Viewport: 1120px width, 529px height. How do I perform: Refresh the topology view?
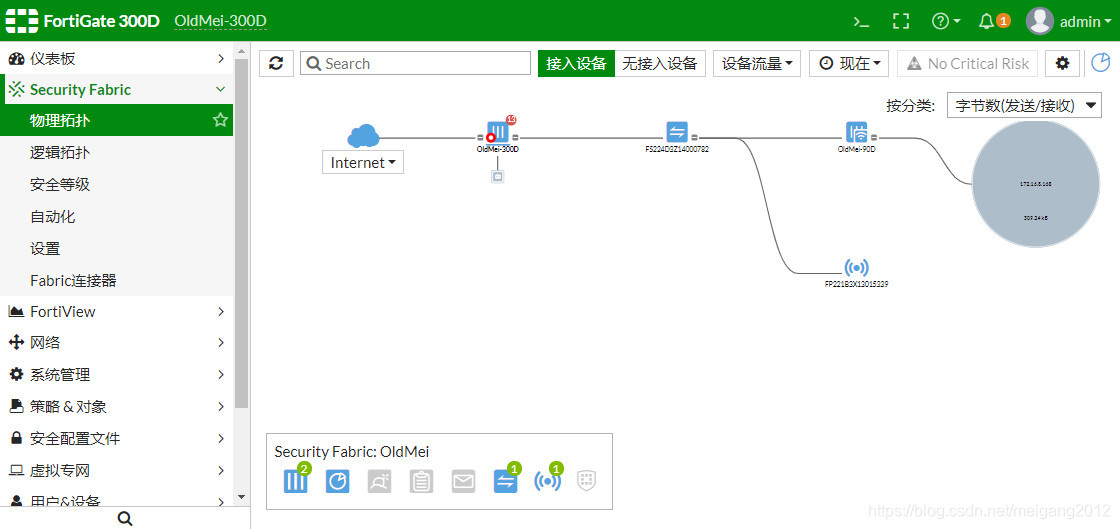[x=276, y=64]
